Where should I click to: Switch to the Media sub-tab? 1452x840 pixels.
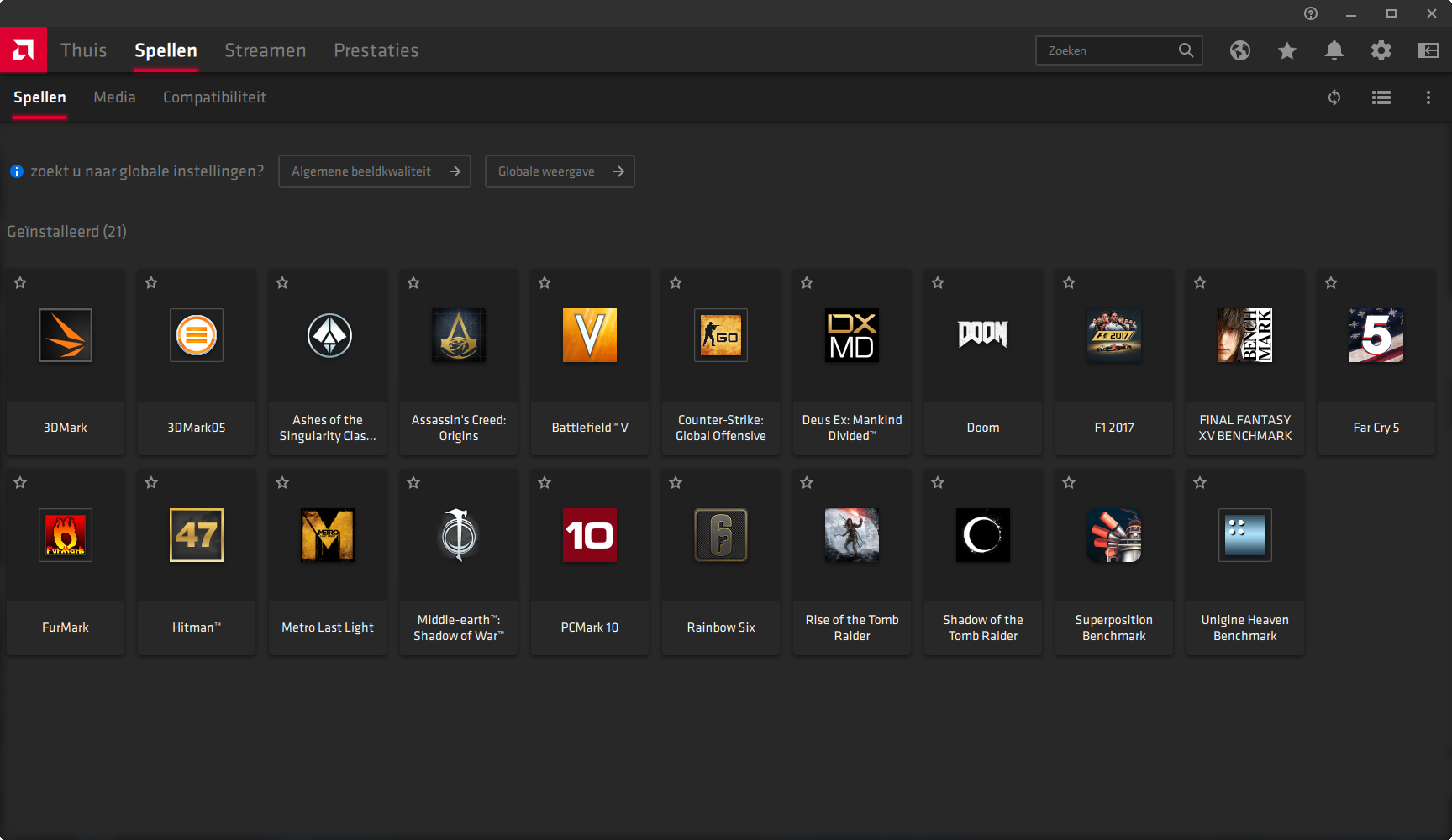pyautogui.click(x=114, y=97)
